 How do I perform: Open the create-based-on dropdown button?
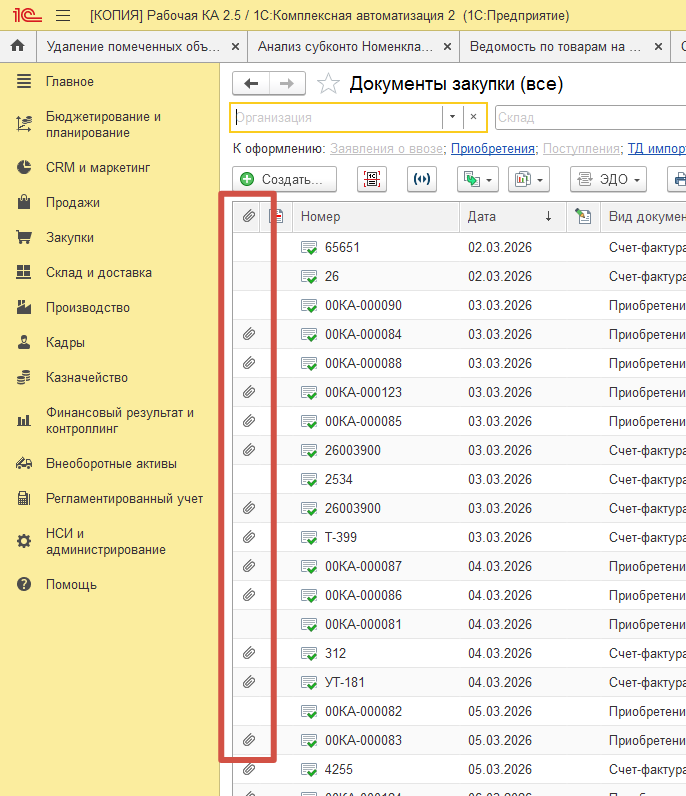477,180
